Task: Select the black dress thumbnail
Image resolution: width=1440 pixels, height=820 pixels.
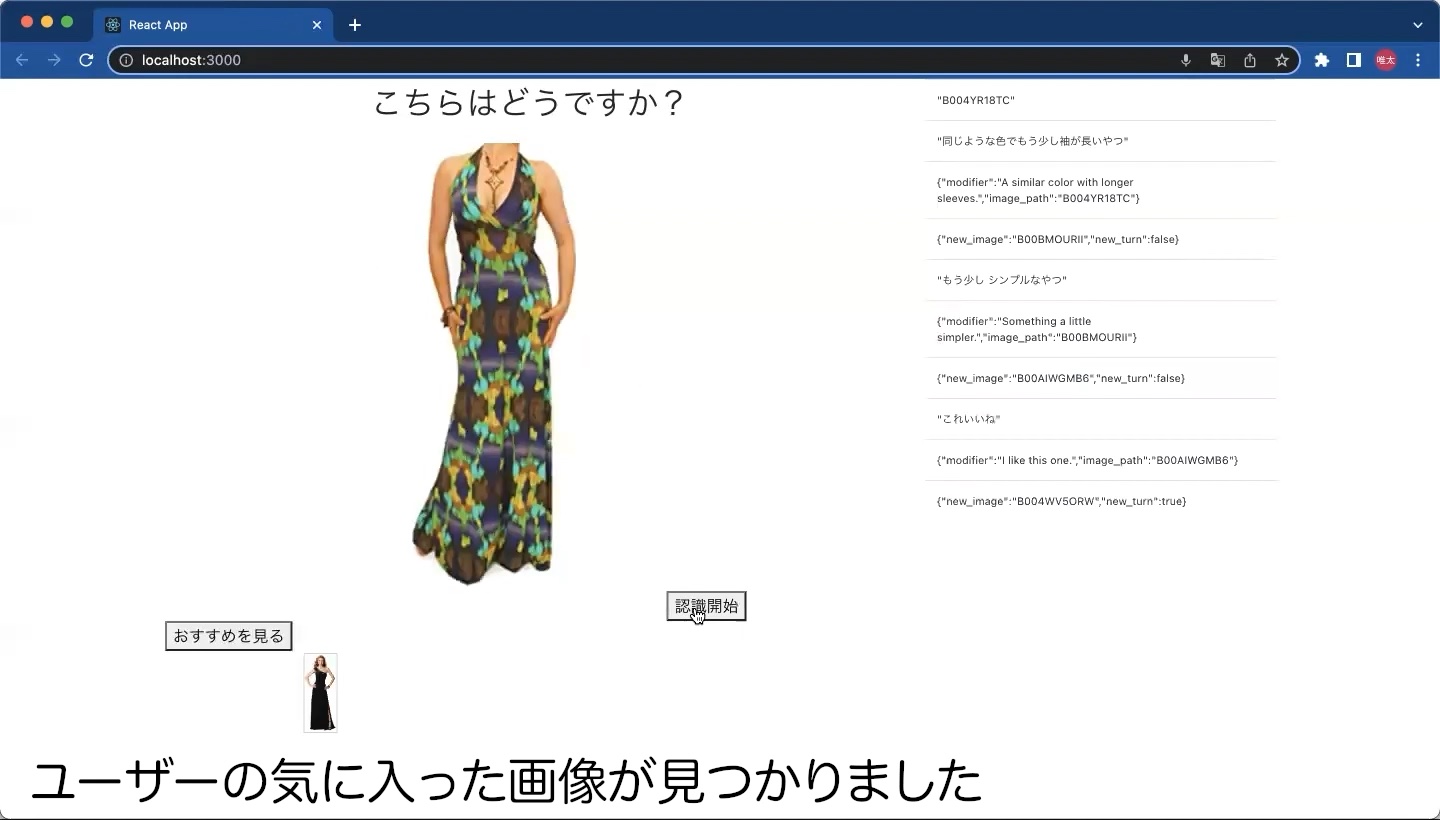Action: (x=320, y=693)
